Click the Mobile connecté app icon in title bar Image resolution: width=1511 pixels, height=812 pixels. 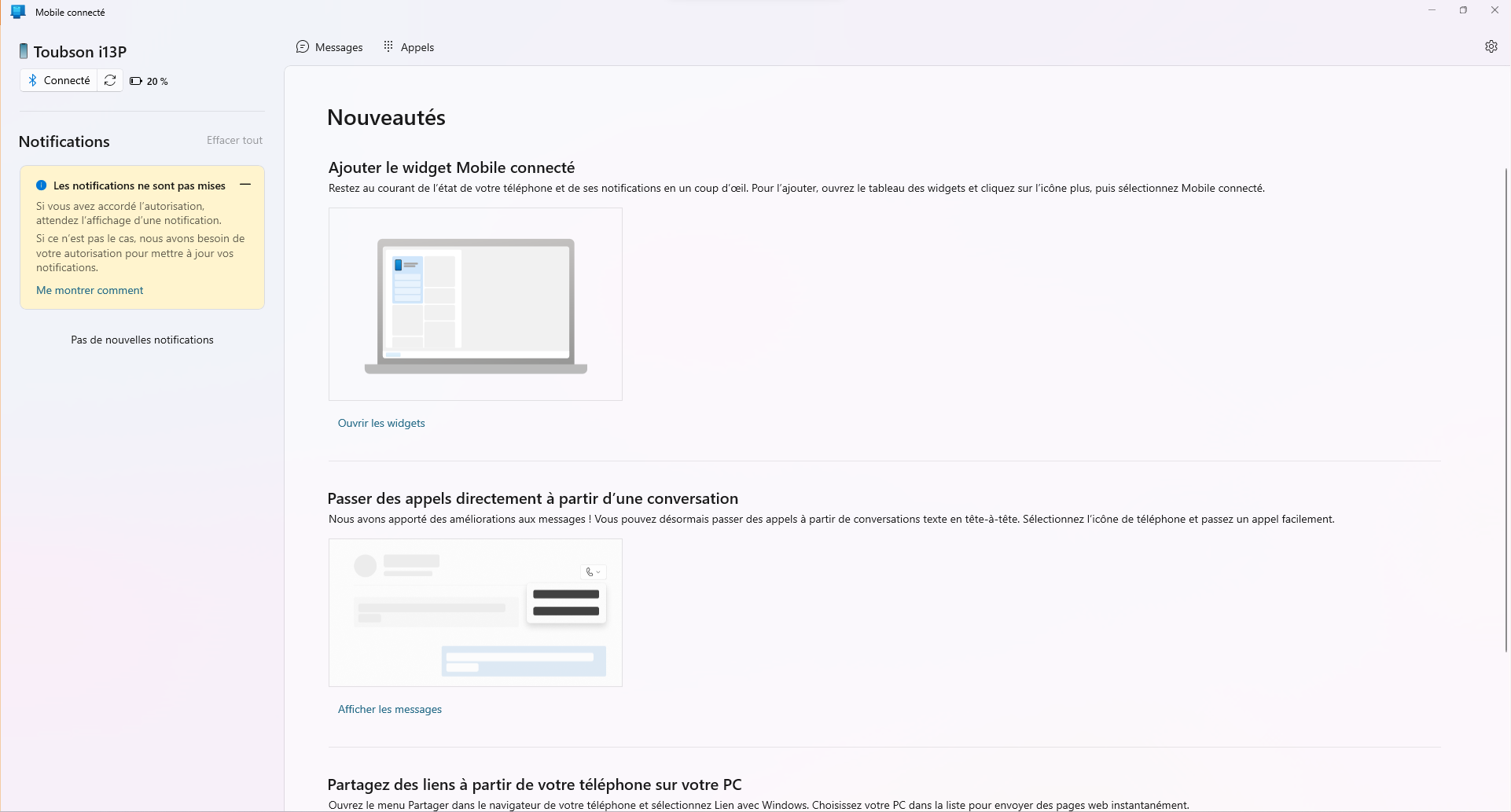click(x=17, y=12)
